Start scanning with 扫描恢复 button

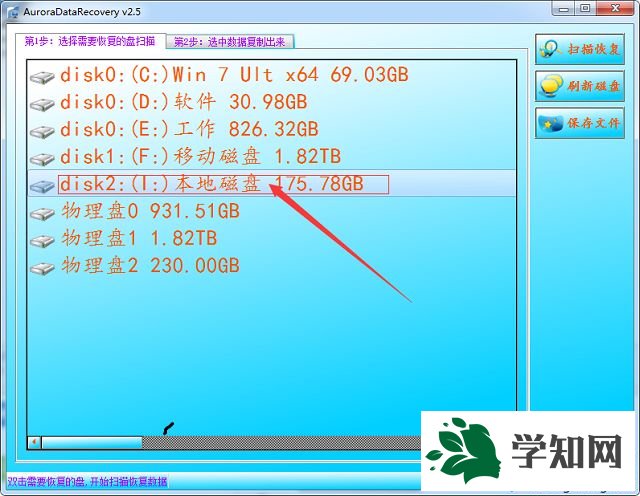point(580,49)
